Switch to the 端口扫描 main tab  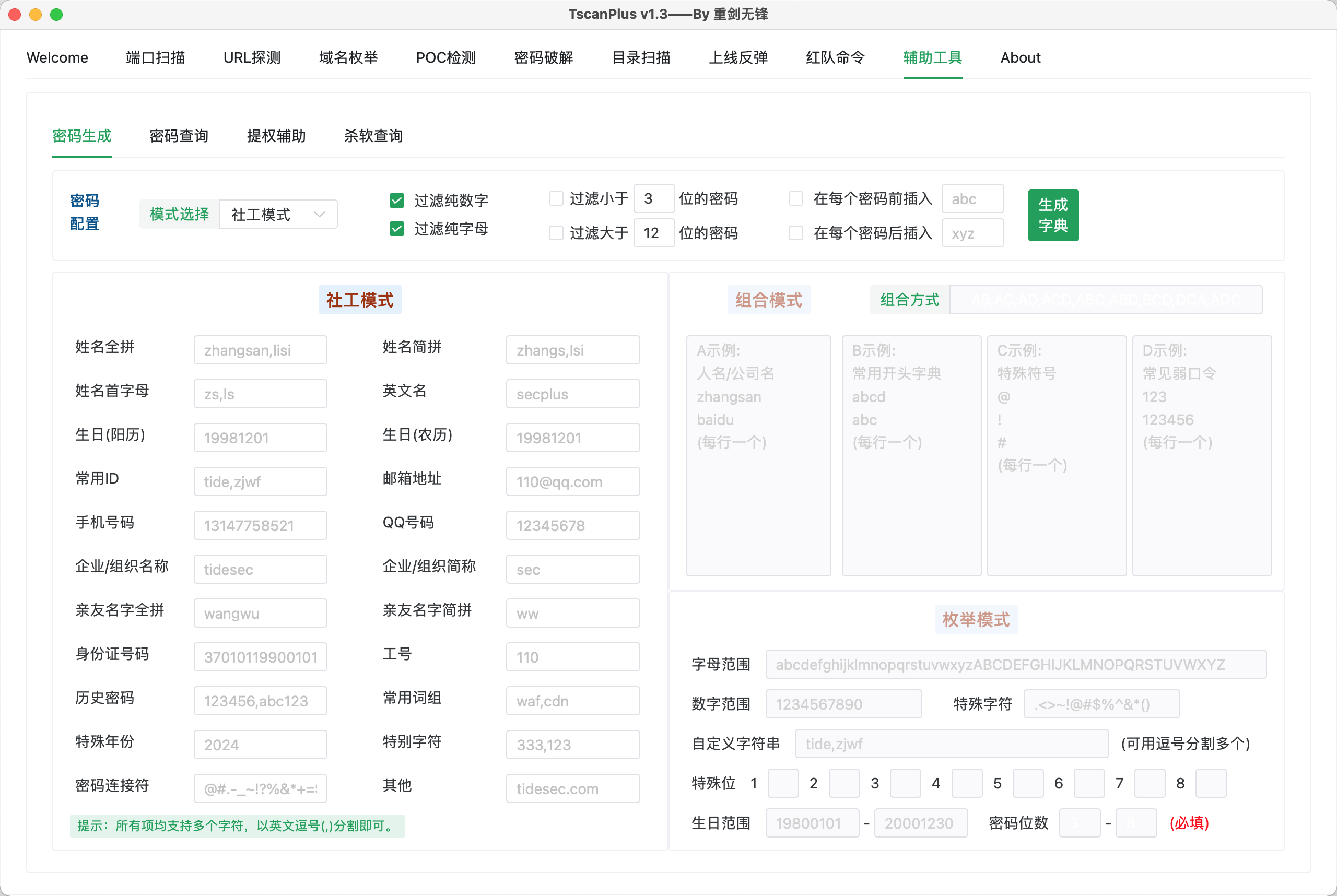(x=156, y=58)
